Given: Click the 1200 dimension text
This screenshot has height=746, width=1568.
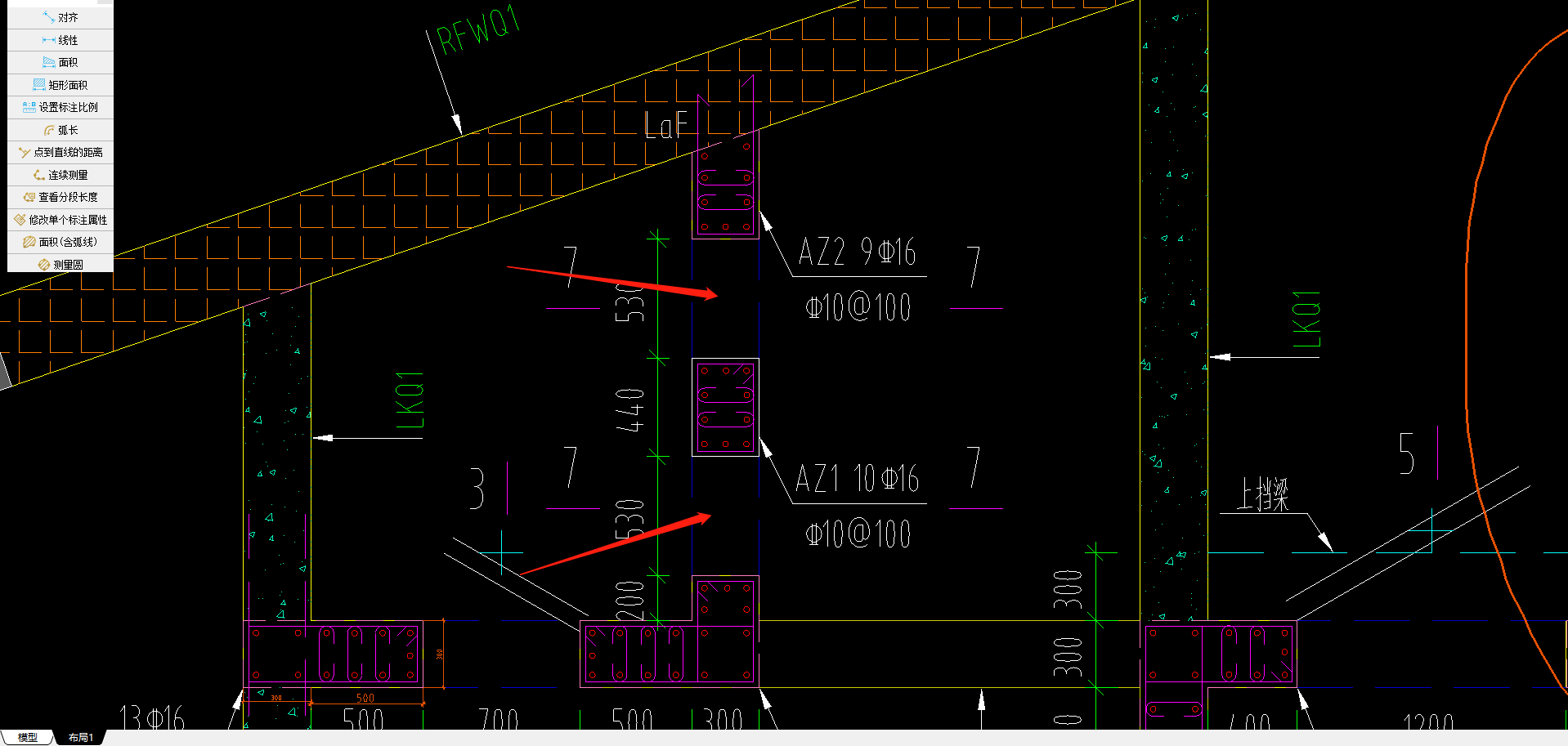Looking at the screenshot, I should pyautogui.click(x=1428, y=722).
